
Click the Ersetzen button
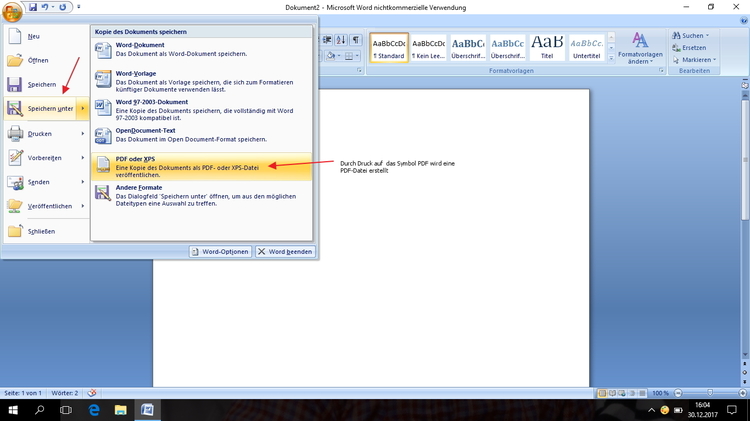coord(689,48)
